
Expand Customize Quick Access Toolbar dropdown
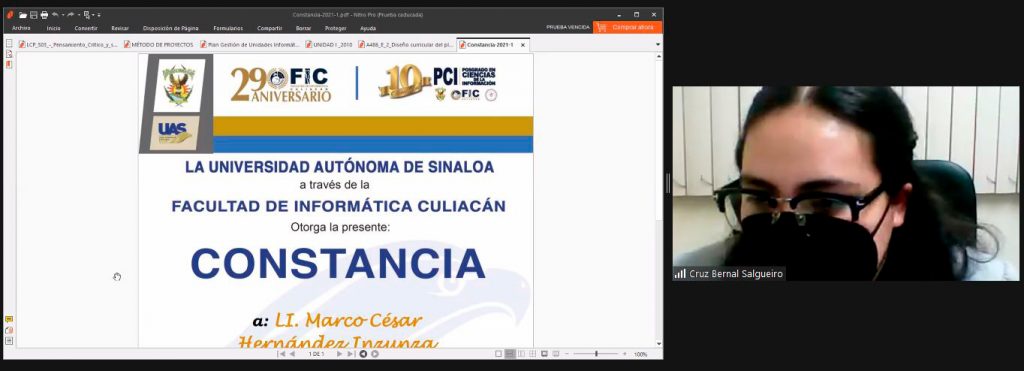coord(99,15)
